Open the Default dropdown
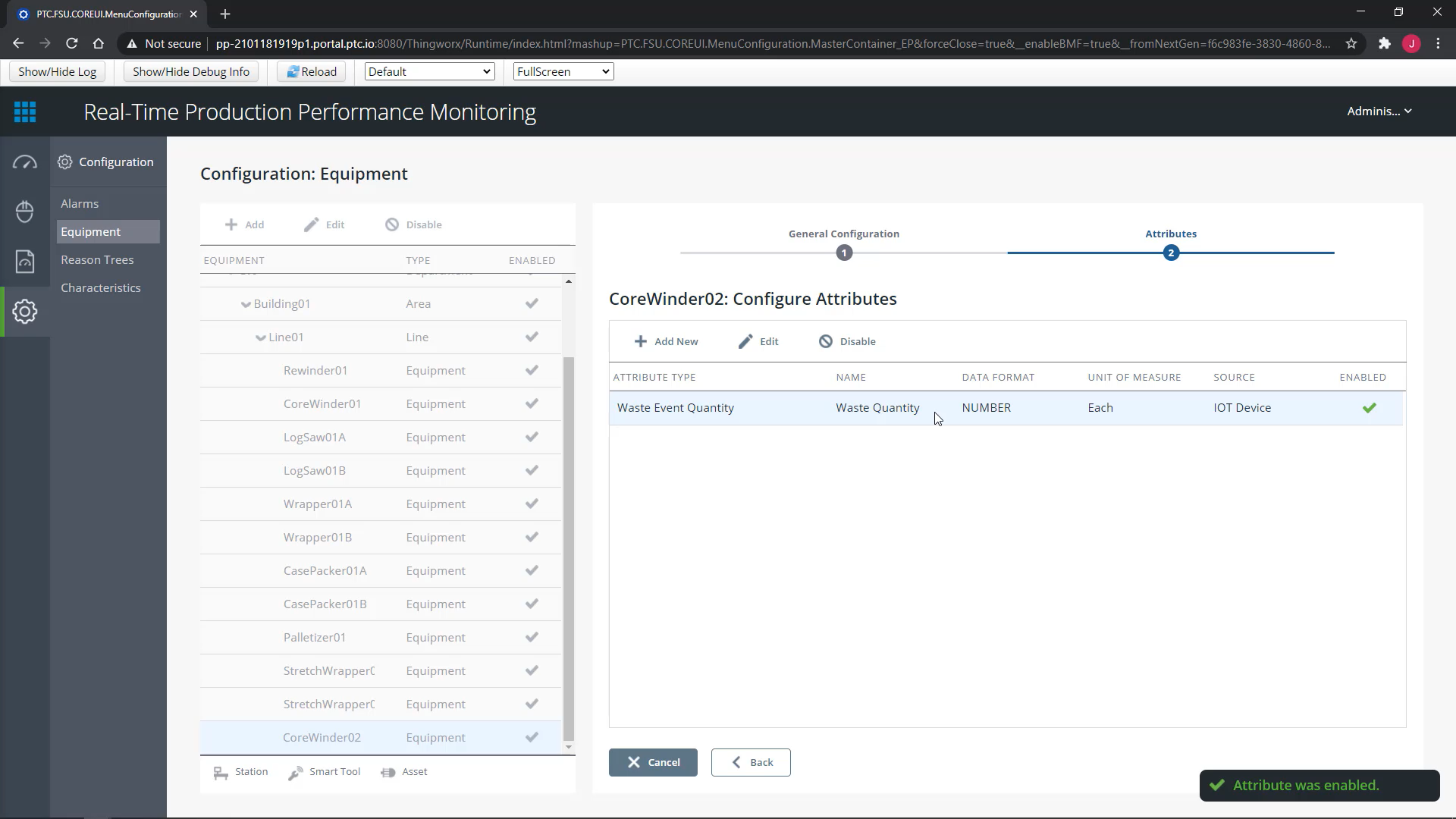This screenshot has height=819, width=1456. click(430, 71)
